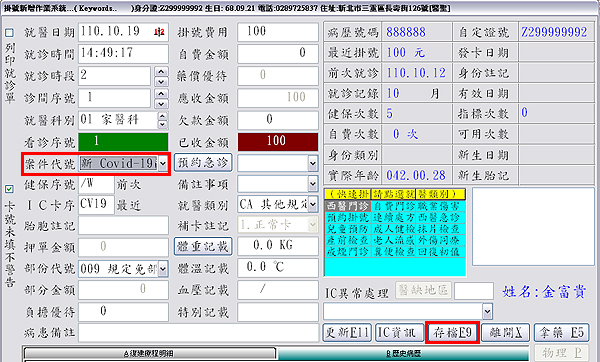Click the IC卡序 field showing CV19
Viewport: 600px width, 362px height.
pyautogui.click(x=96, y=205)
